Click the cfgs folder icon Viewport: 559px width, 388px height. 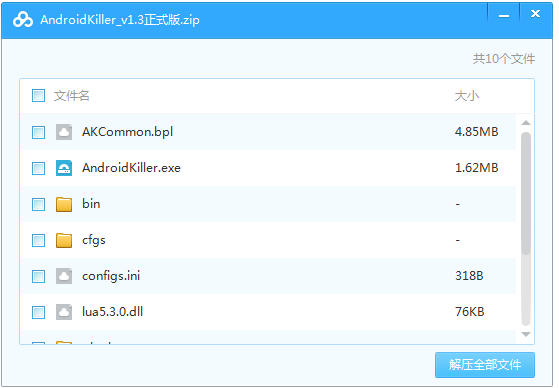64,240
